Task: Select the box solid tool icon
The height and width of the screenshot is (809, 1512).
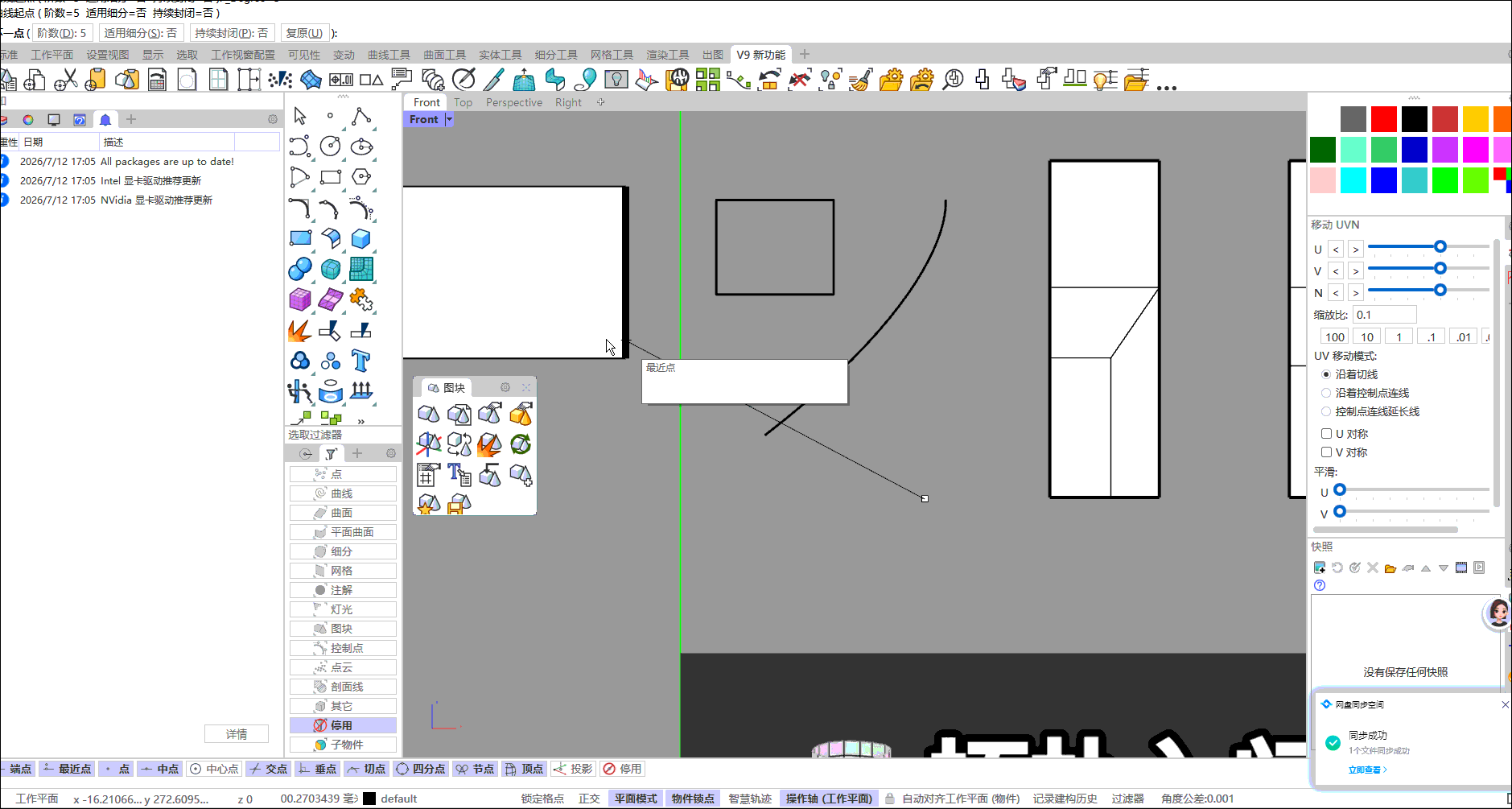Action: [x=360, y=238]
